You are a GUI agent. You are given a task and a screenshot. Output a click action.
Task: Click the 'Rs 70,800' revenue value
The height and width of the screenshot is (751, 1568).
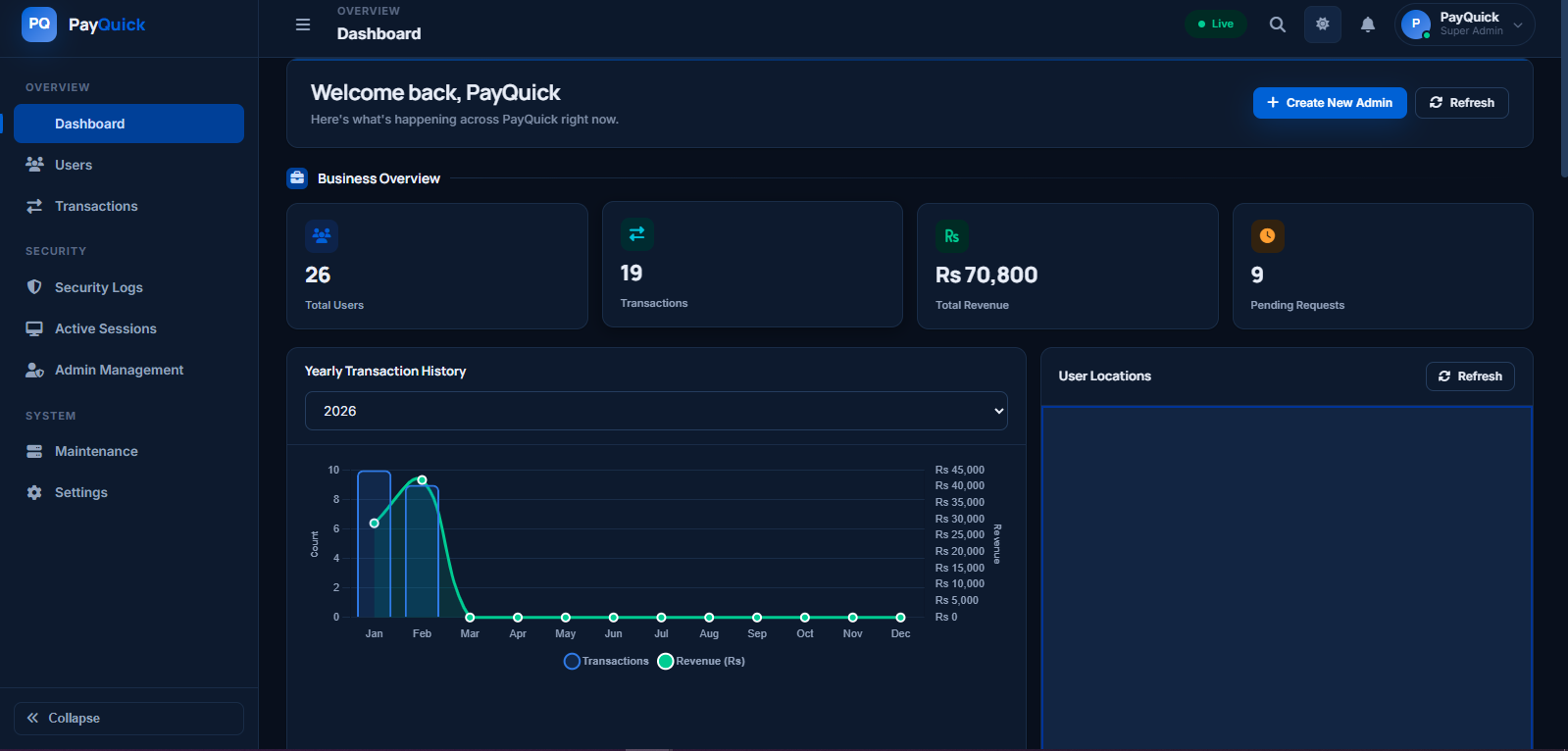pos(986,275)
